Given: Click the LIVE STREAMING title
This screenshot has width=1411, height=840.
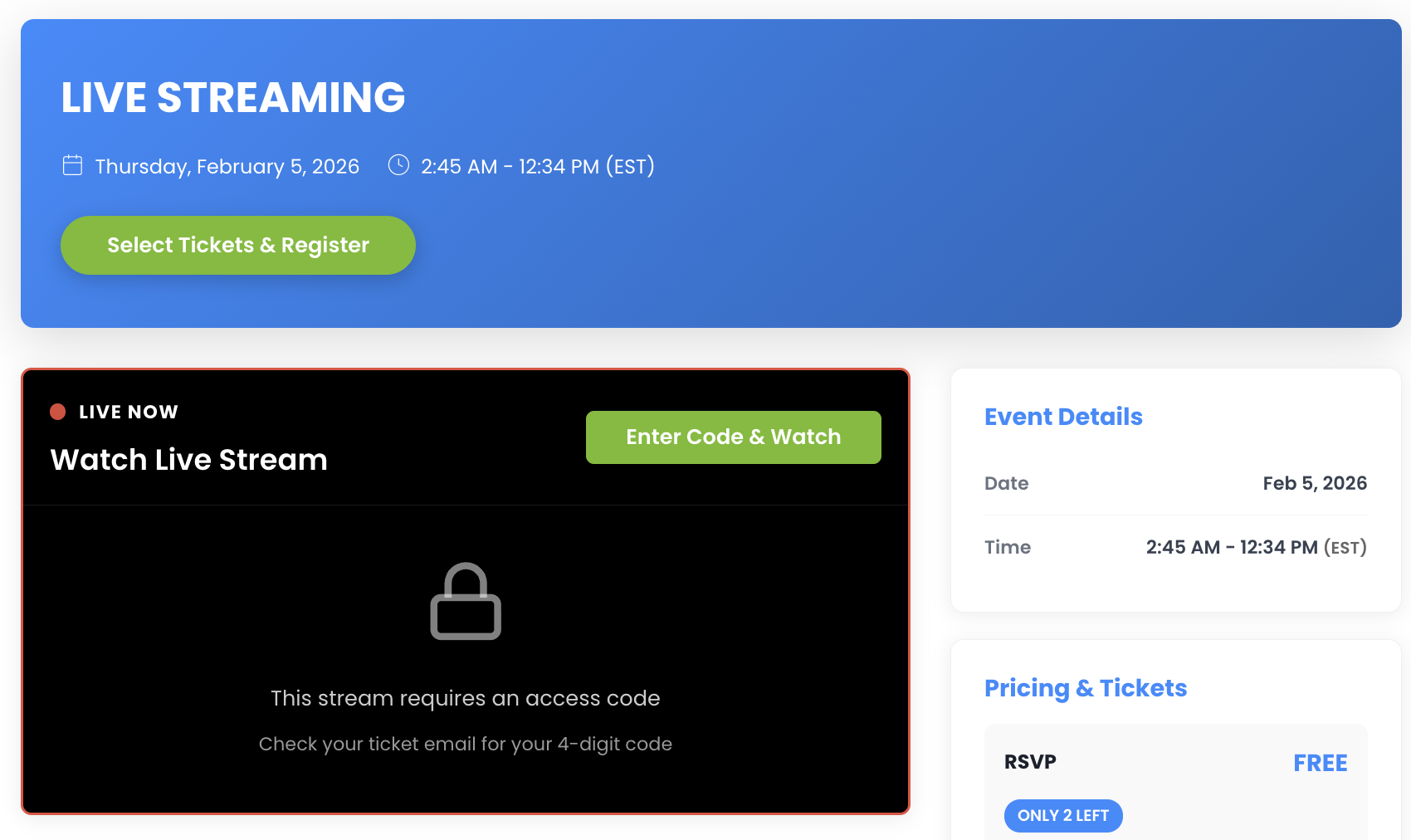Looking at the screenshot, I should (233, 98).
